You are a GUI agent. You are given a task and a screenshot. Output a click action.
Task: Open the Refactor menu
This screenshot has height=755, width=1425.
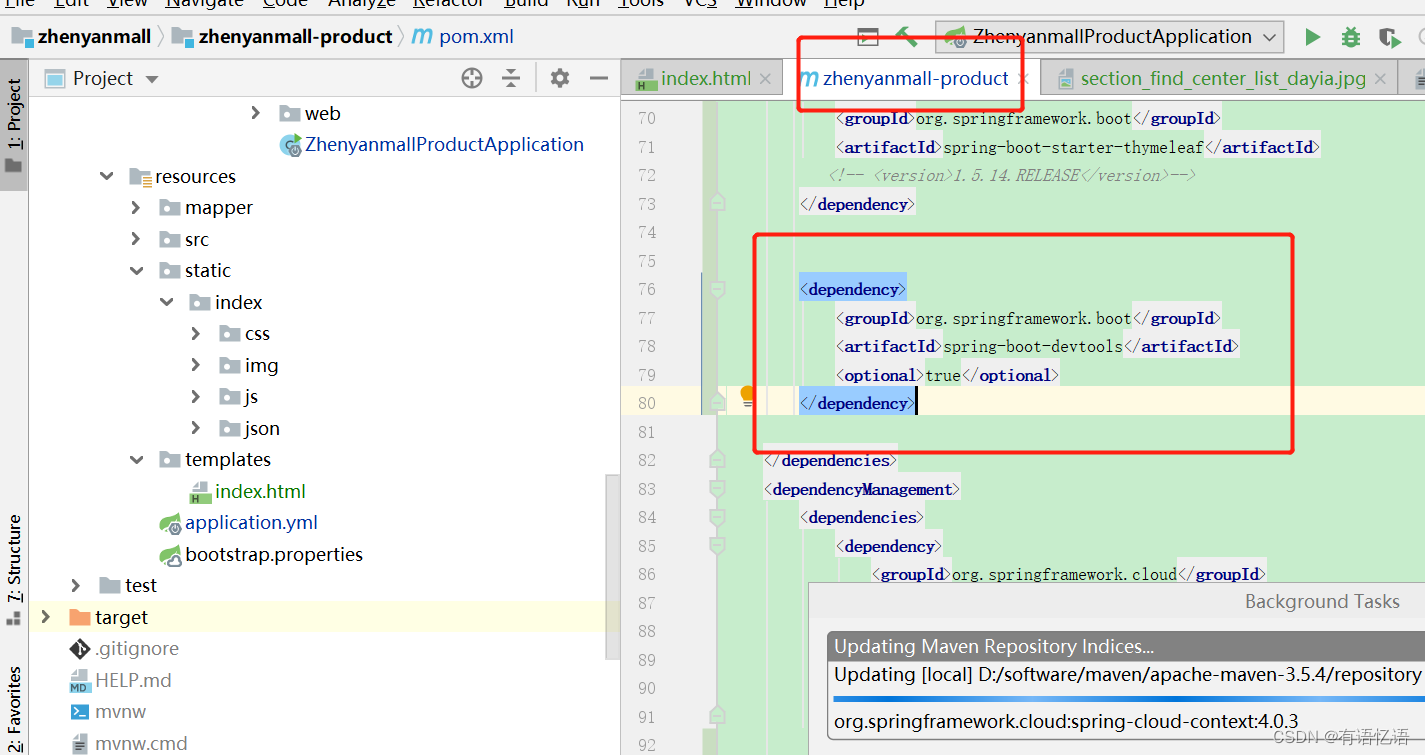(x=449, y=4)
